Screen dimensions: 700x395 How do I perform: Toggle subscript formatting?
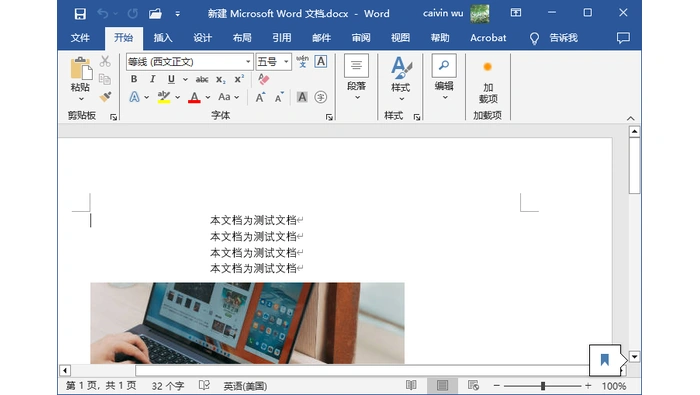pos(221,79)
